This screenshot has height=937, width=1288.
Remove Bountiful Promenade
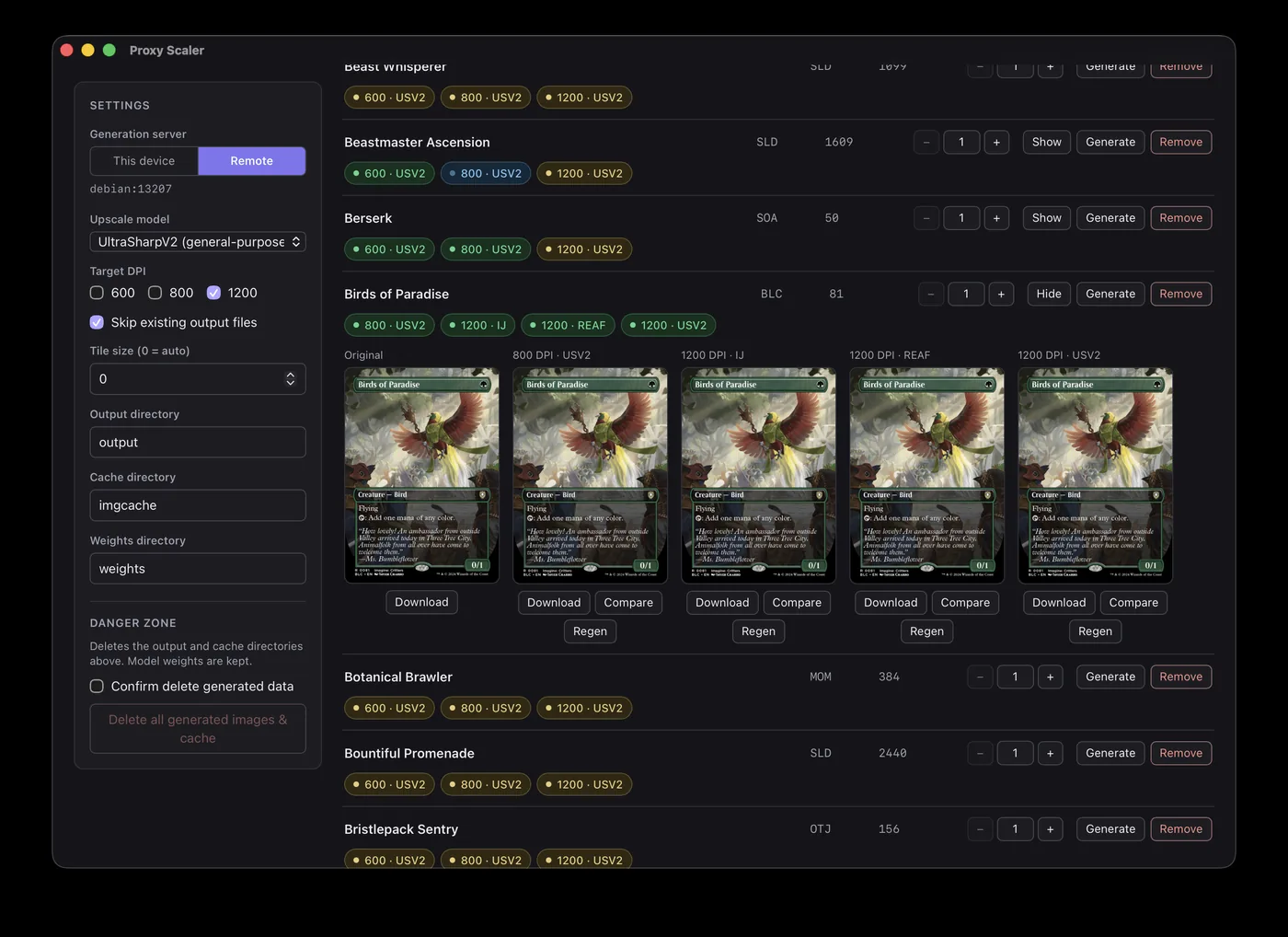(x=1181, y=753)
